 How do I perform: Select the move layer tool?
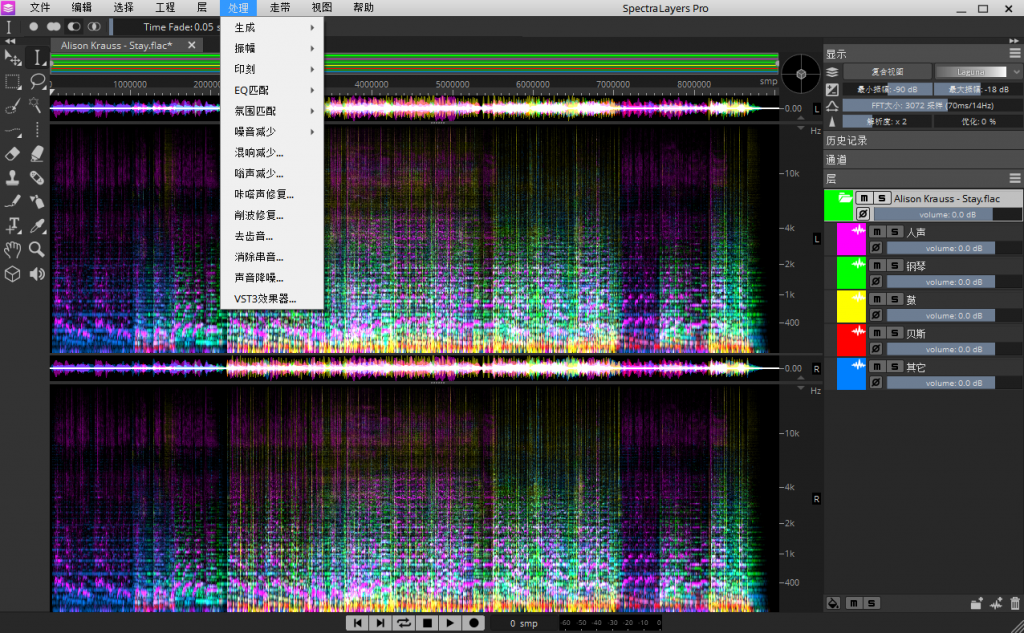pos(12,58)
